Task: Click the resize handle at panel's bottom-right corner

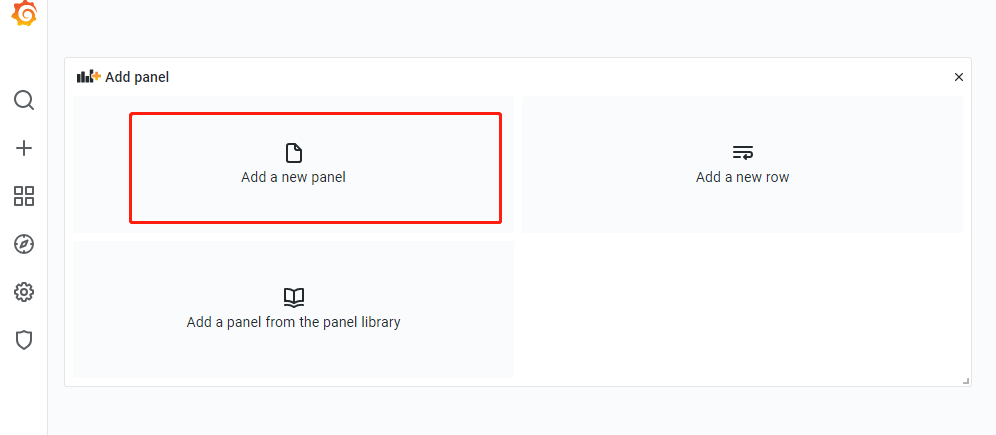Action: click(x=965, y=380)
